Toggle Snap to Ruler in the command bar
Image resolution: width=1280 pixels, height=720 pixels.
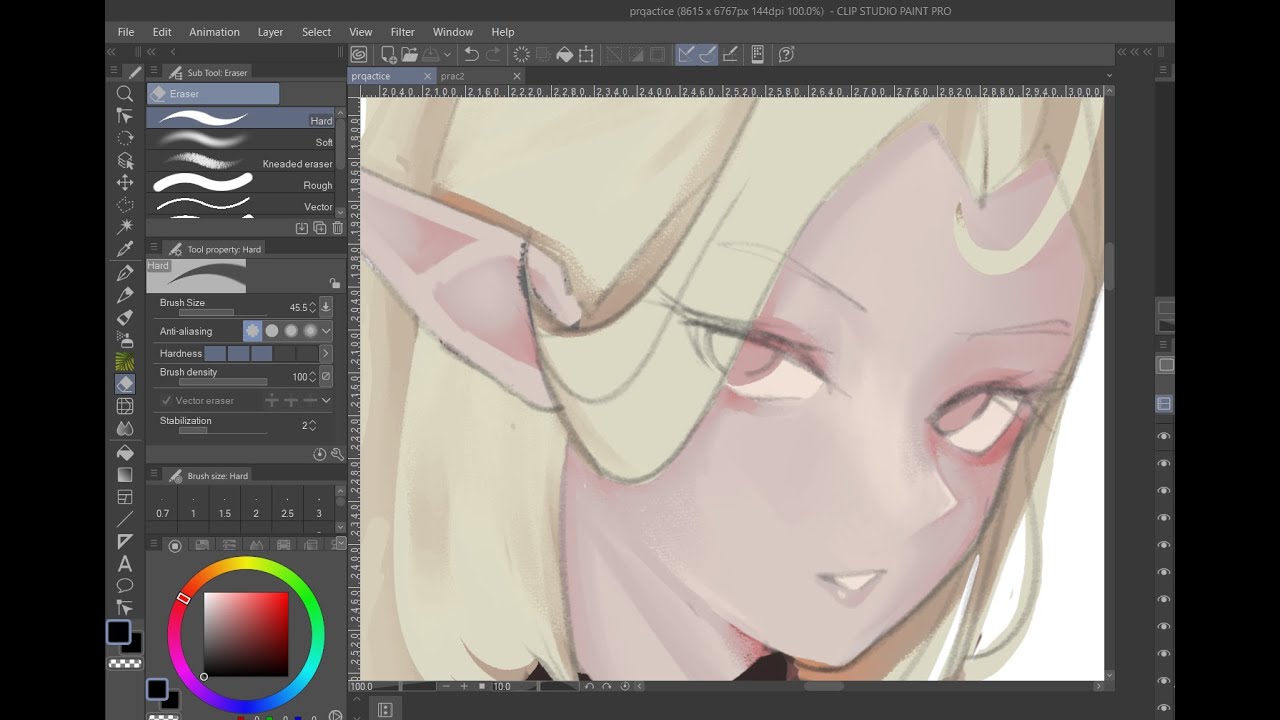pyautogui.click(x=686, y=55)
